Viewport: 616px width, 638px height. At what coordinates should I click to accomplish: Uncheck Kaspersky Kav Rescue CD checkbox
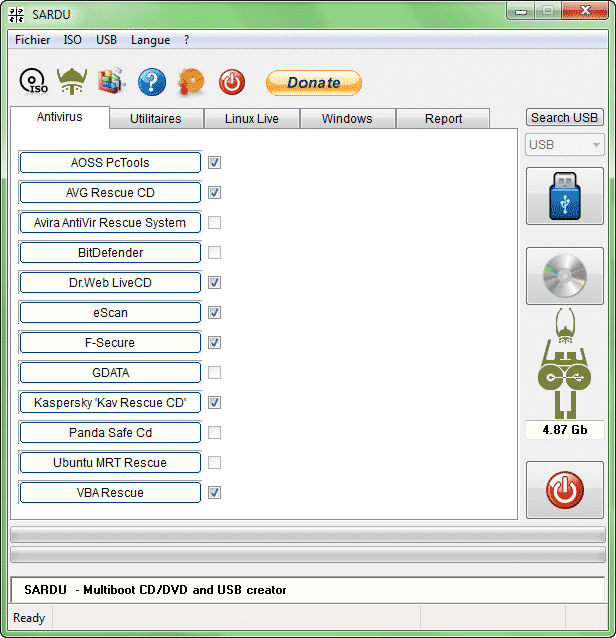click(x=214, y=402)
